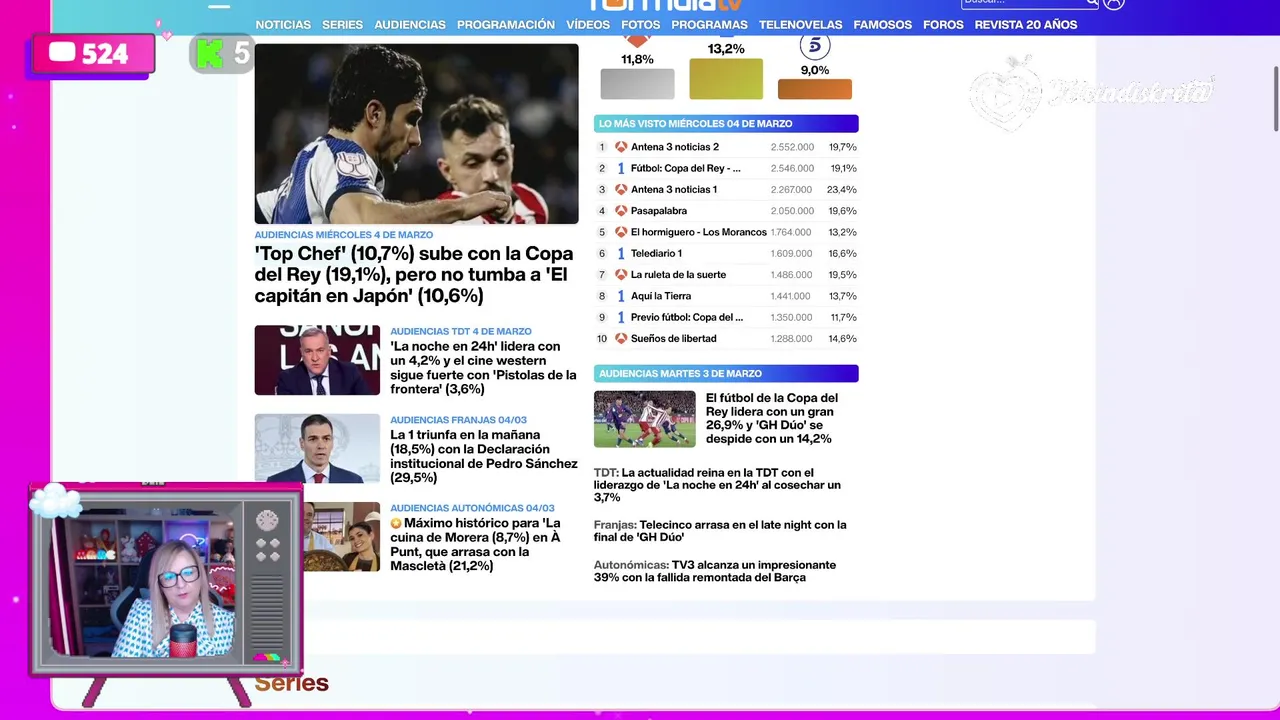Click Antena 3 icon beside Sueños de libertad
The height and width of the screenshot is (720, 1280).
(x=621, y=338)
